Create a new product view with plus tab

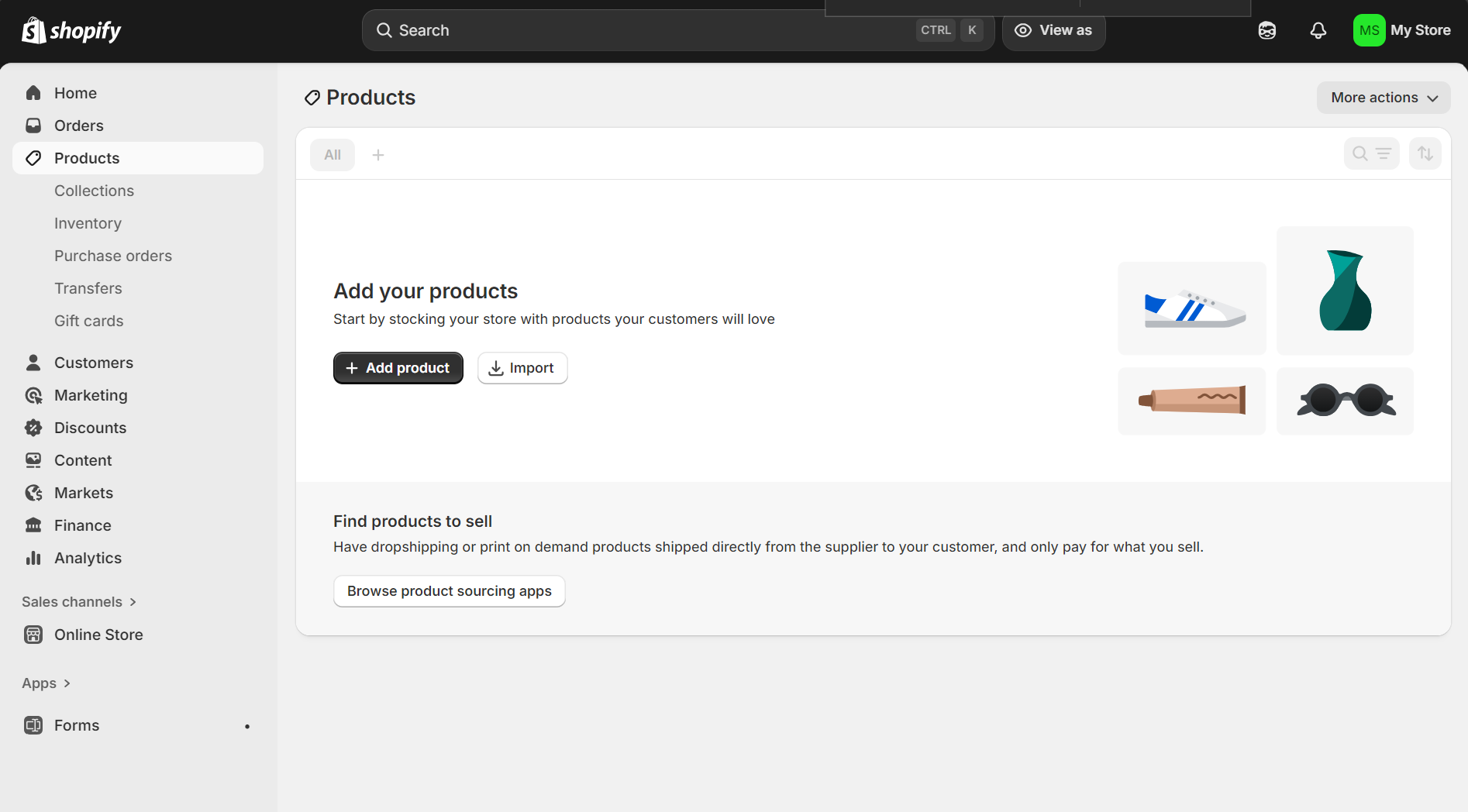[x=377, y=154]
